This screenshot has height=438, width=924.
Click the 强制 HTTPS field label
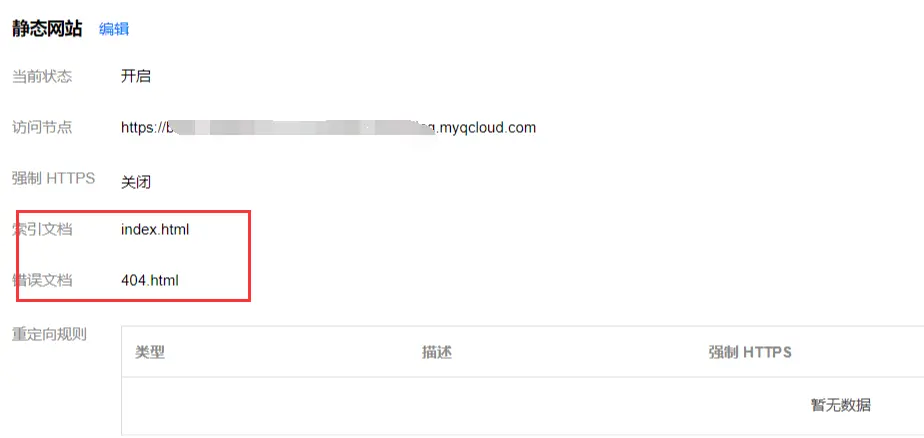(53, 178)
